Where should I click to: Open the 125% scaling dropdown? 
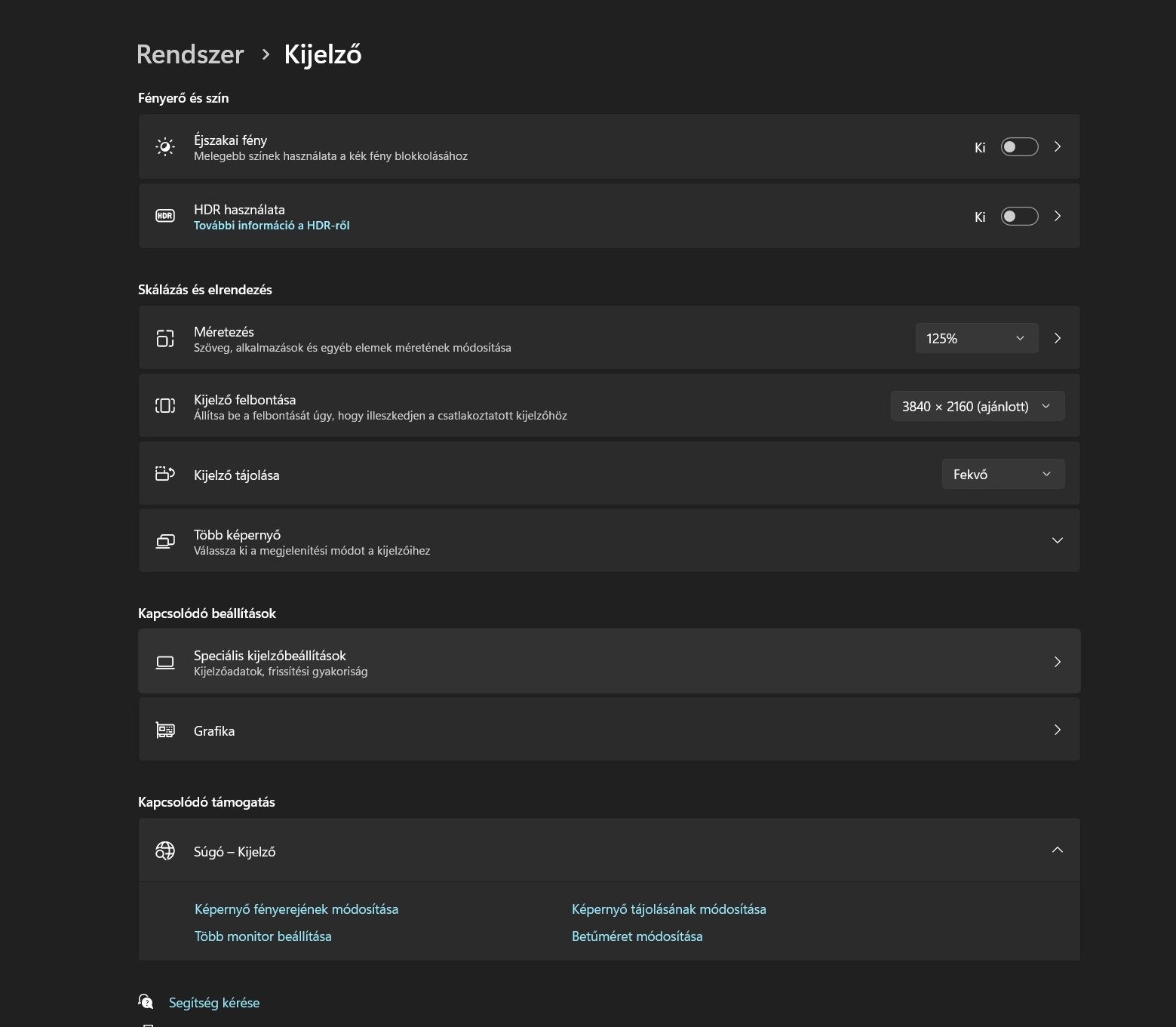coord(976,338)
